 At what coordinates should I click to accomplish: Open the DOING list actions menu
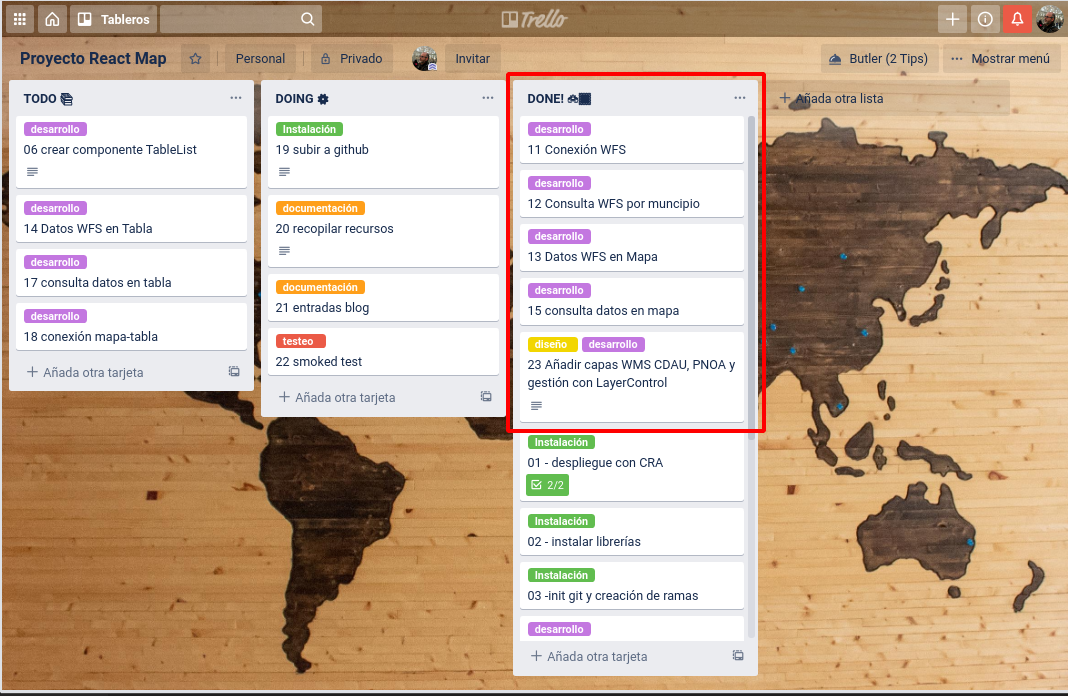pos(488,97)
